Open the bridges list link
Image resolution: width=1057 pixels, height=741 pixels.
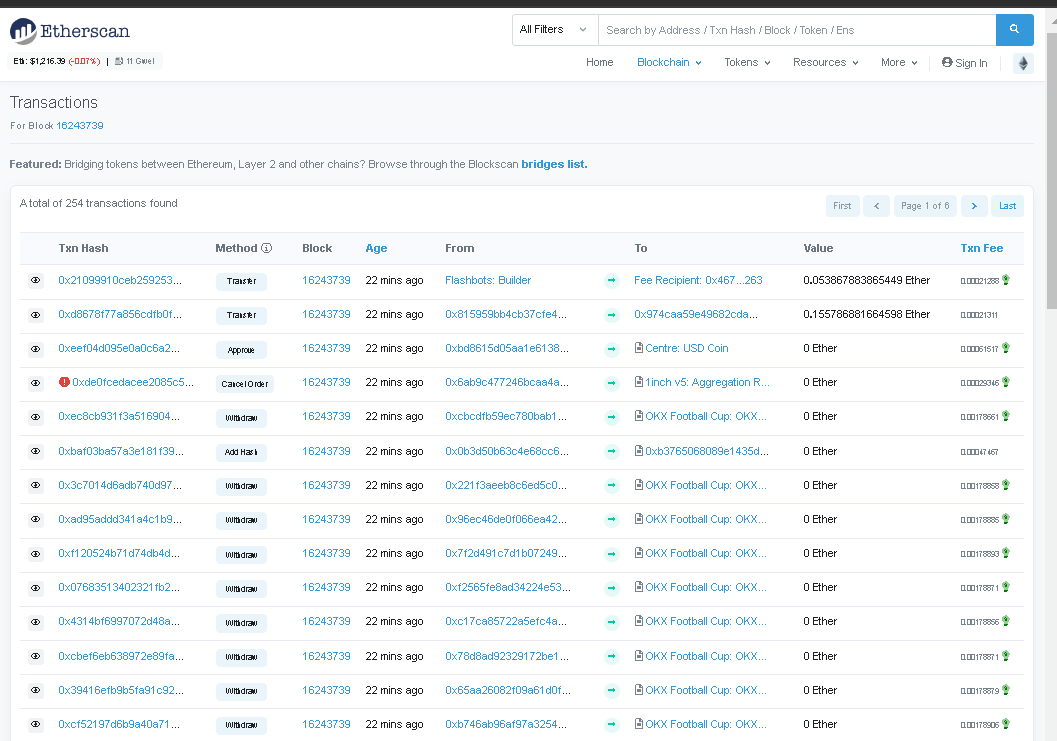coord(554,164)
